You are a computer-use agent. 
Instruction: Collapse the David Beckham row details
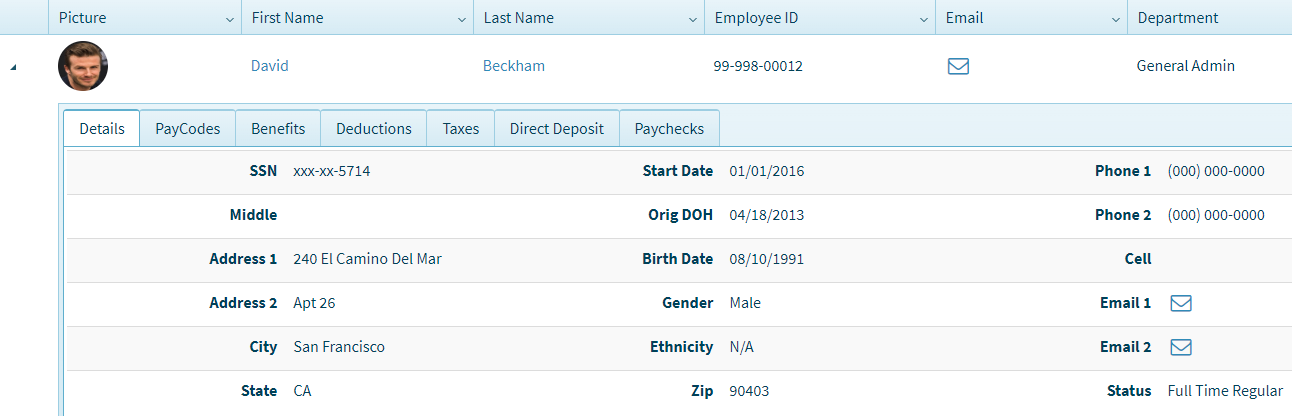pos(13,67)
